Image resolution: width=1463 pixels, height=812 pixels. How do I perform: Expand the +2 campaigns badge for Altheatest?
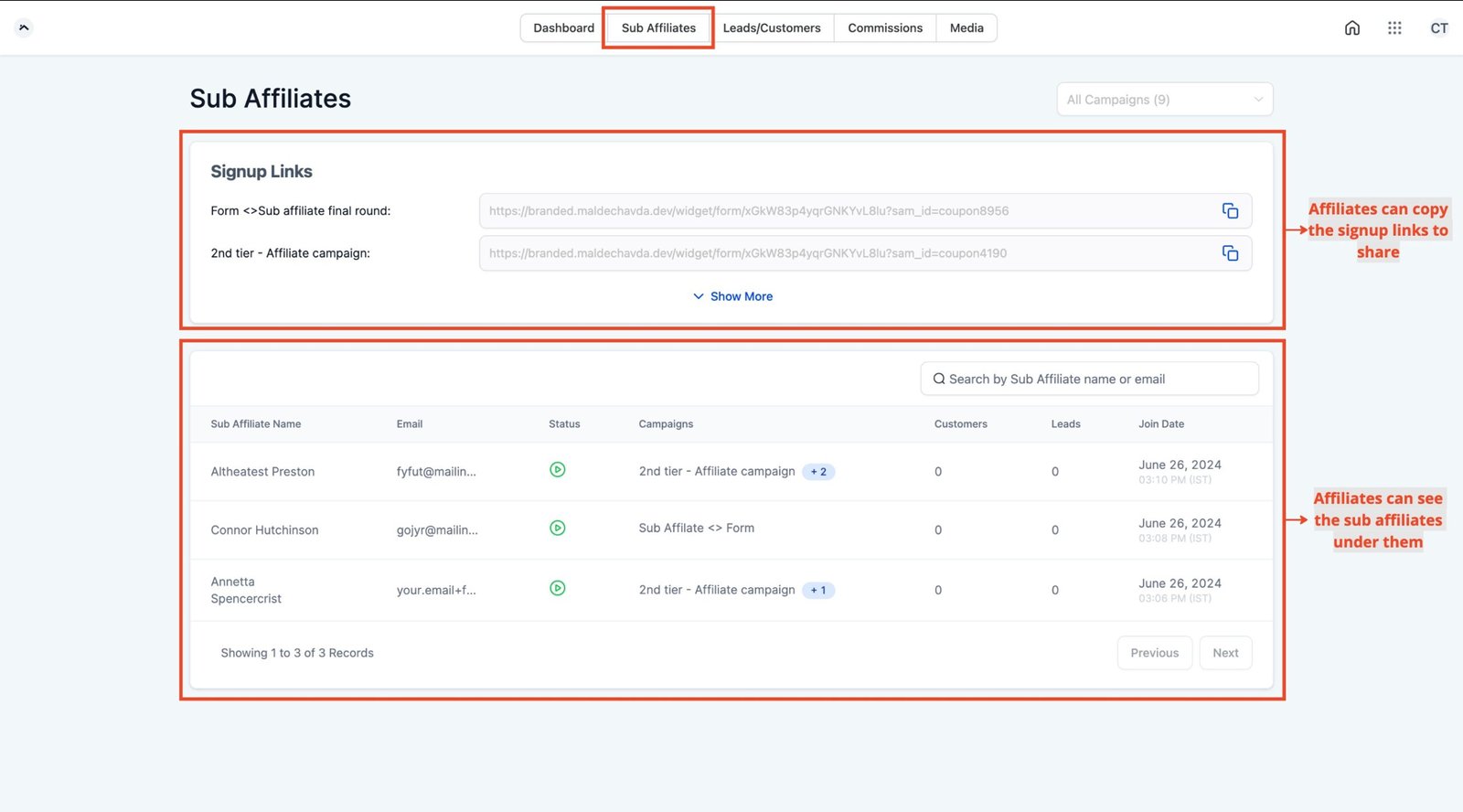(818, 472)
